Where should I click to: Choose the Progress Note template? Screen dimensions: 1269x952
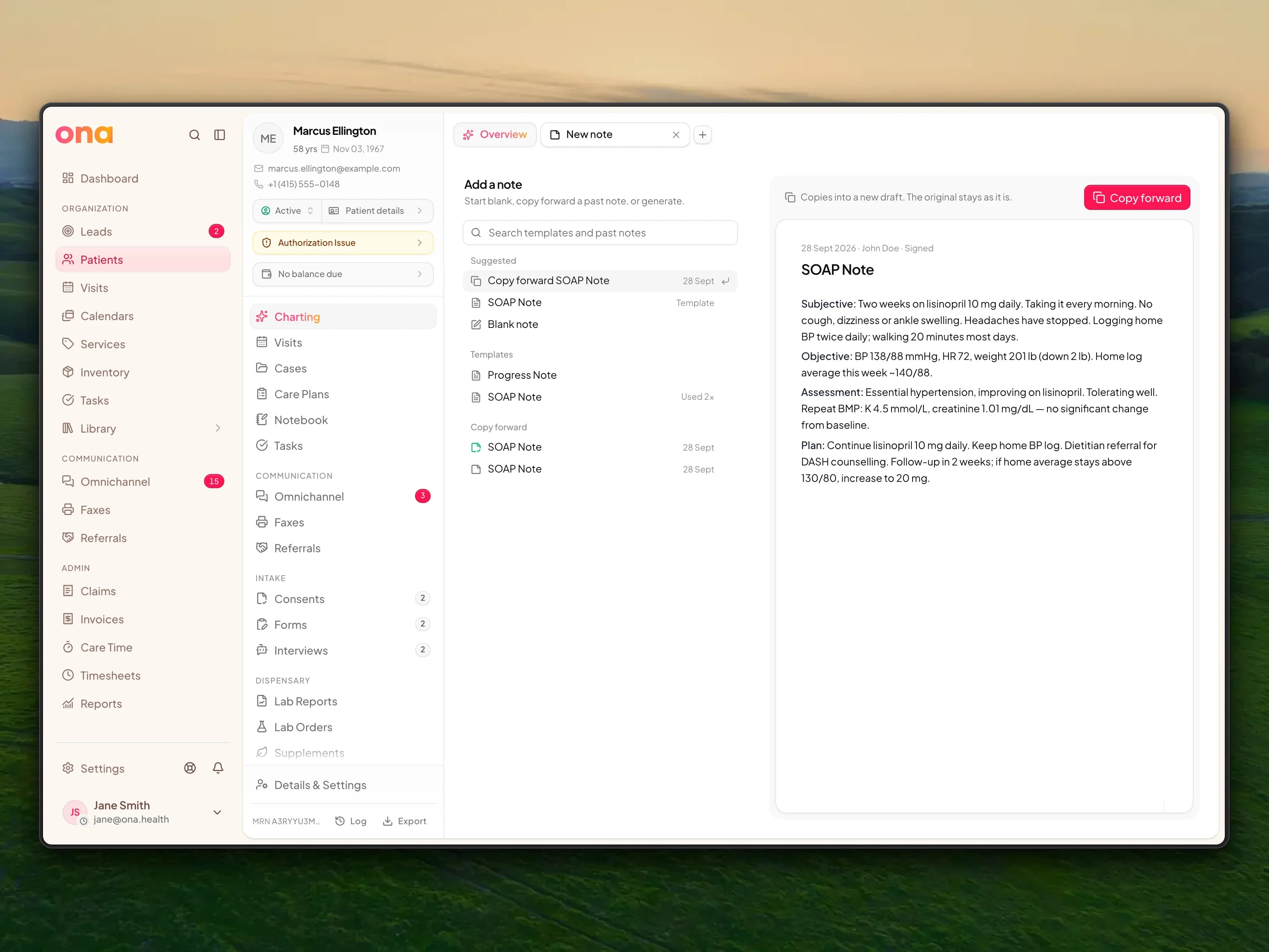(600, 375)
